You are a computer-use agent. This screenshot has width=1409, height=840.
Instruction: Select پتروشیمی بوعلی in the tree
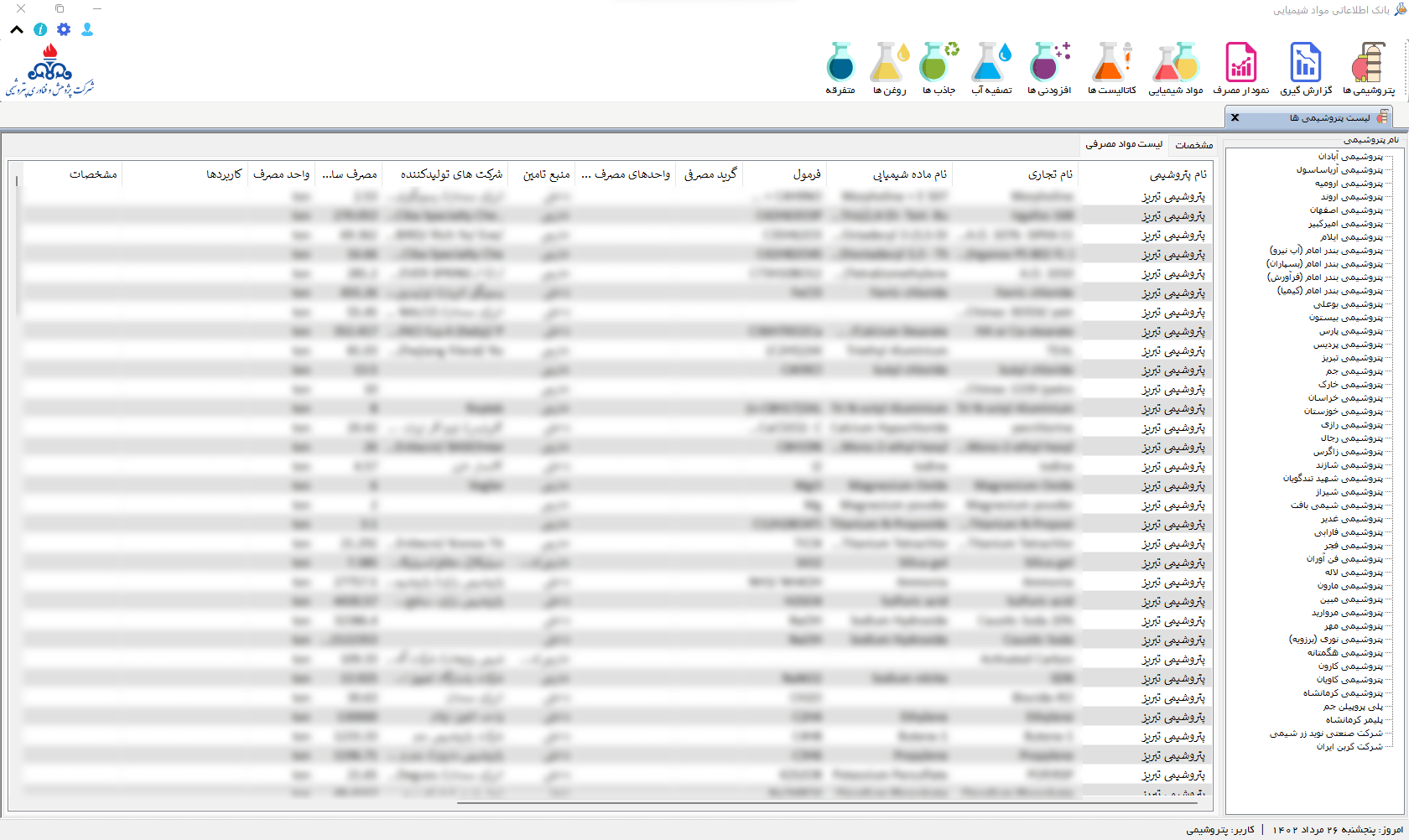[x=1349, y=304]
